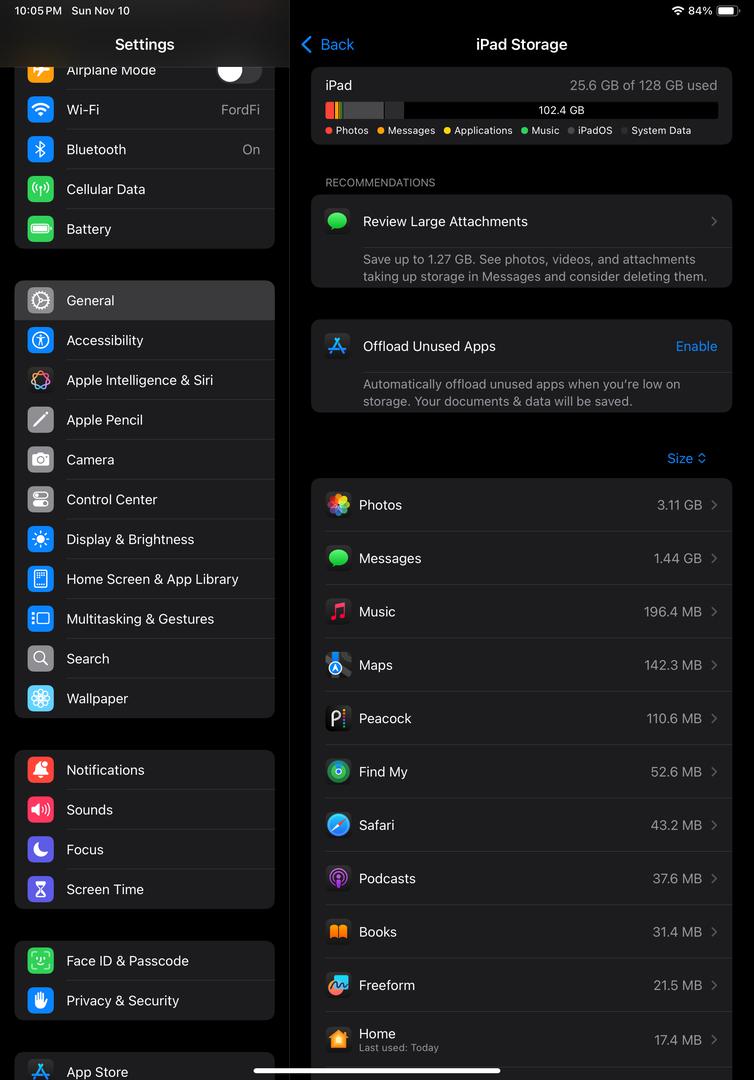Tap the home indicator bar at bottom
Image resolution: width=754 pixels, height=1080 pixels.
click(377, 1071)
